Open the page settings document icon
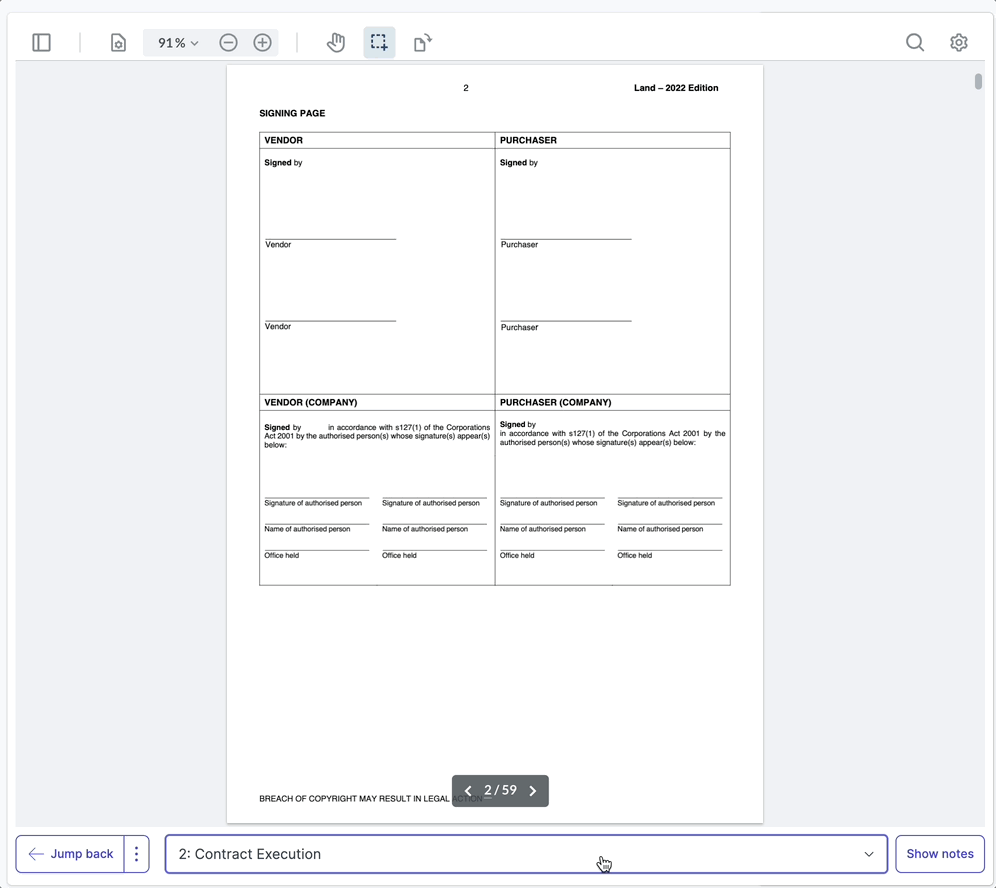Image resolution: width=996 pixels, height=888 pixels. [x=118, y=43]
